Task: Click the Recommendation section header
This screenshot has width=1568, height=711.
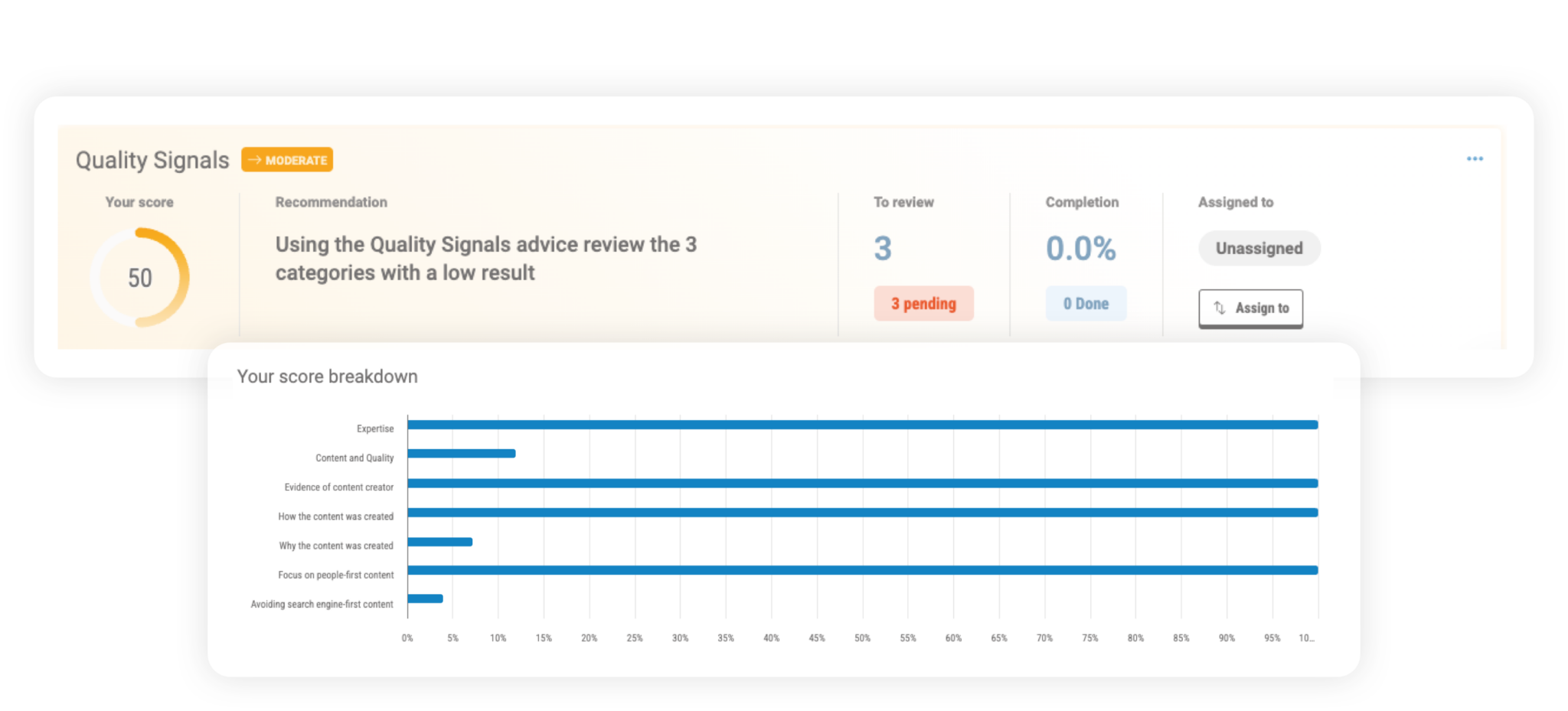Action: coord(331,201)
